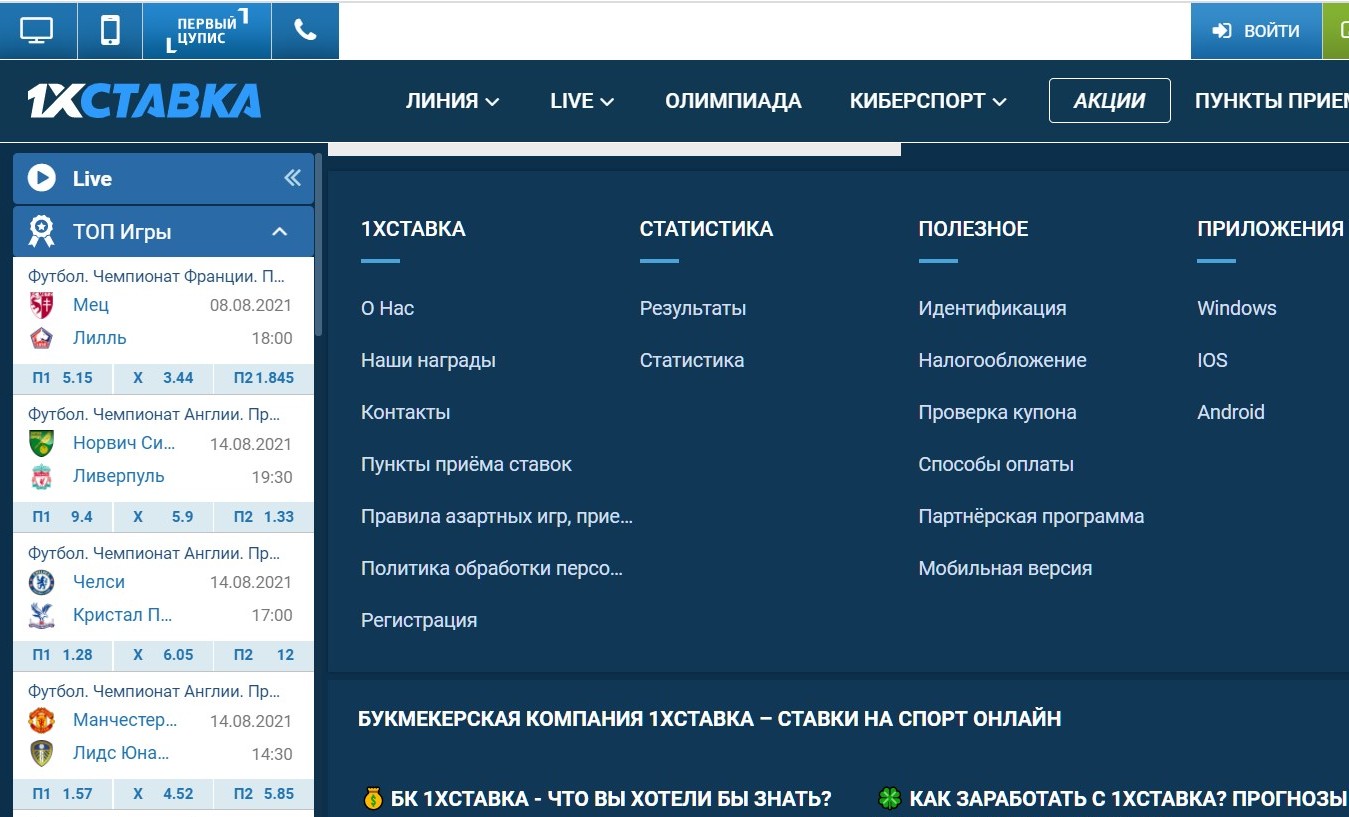Screen dimensions: 1349x817
Task: Open the Статистика link under СТАТИСТИКА heading
Action: pyautogui.click(x=692, y=360)
